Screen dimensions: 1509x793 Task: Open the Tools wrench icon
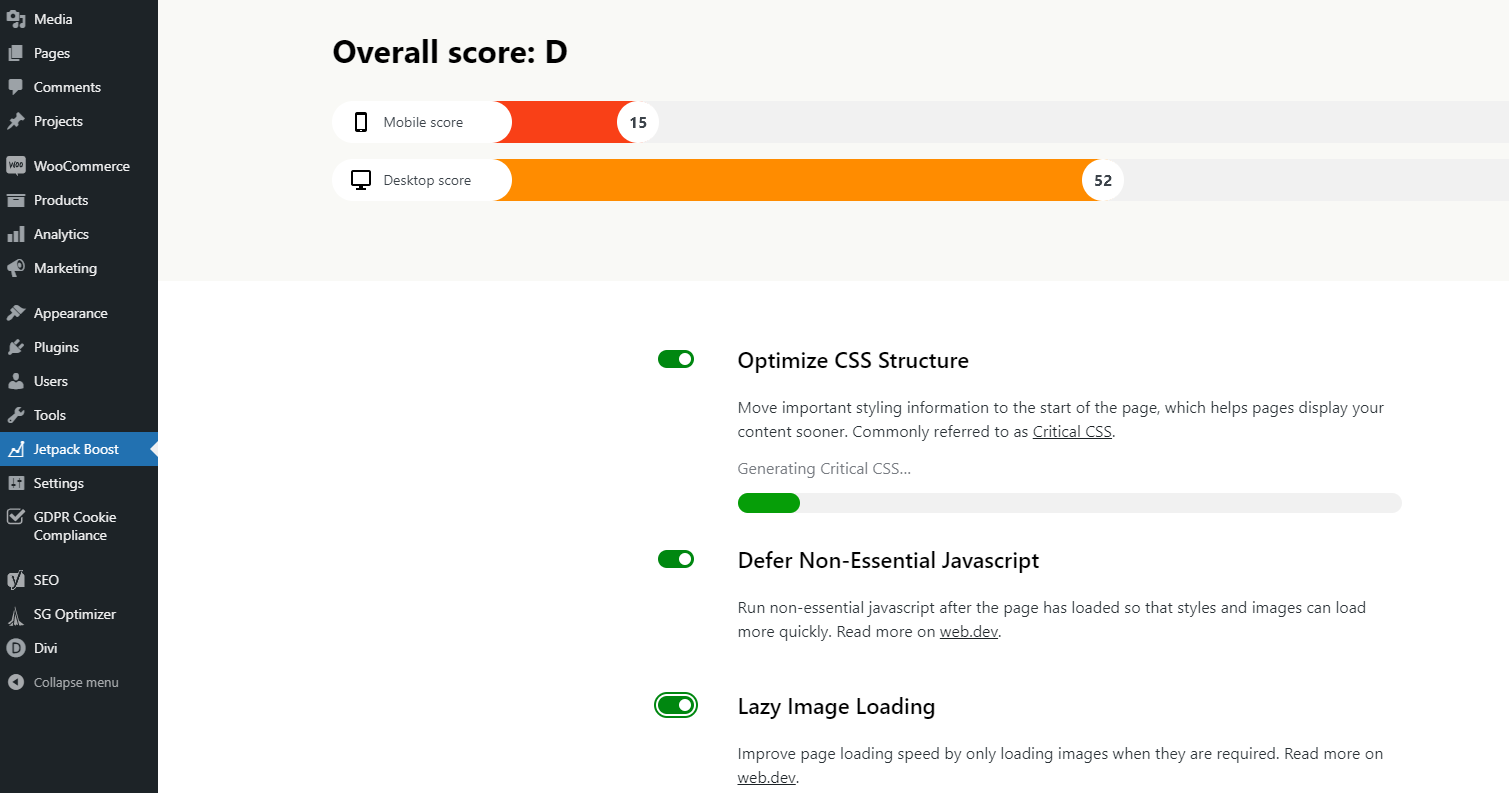point(15,415)
